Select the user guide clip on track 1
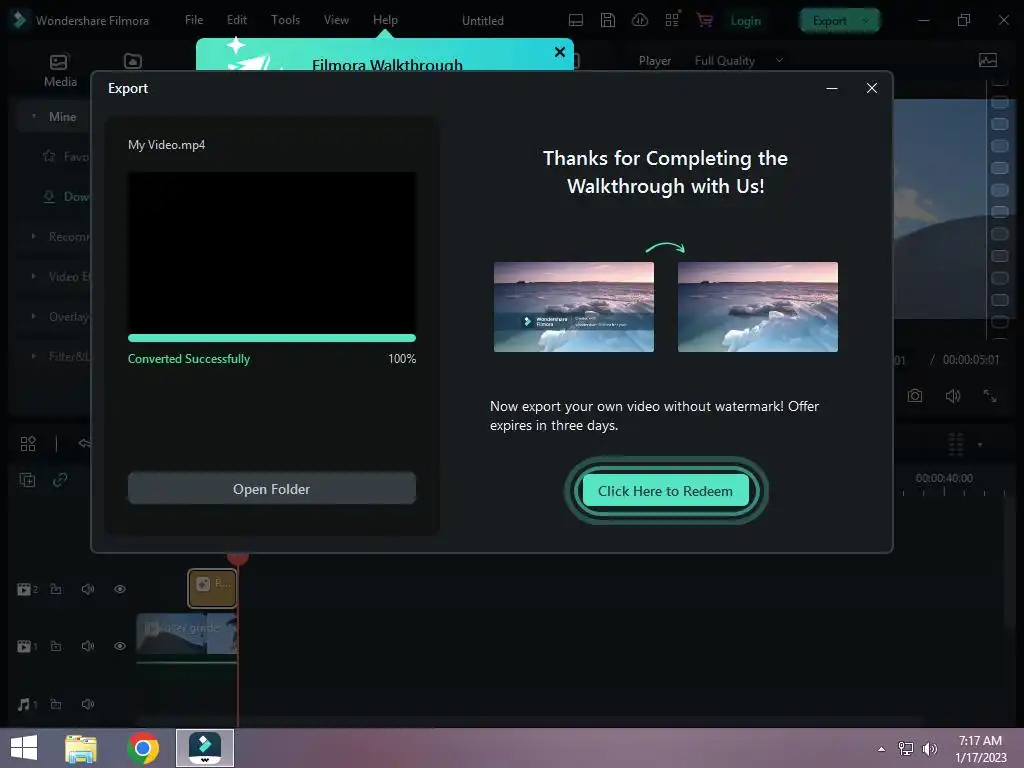Viewport: 1024px width, 768px height. point(187,633)
